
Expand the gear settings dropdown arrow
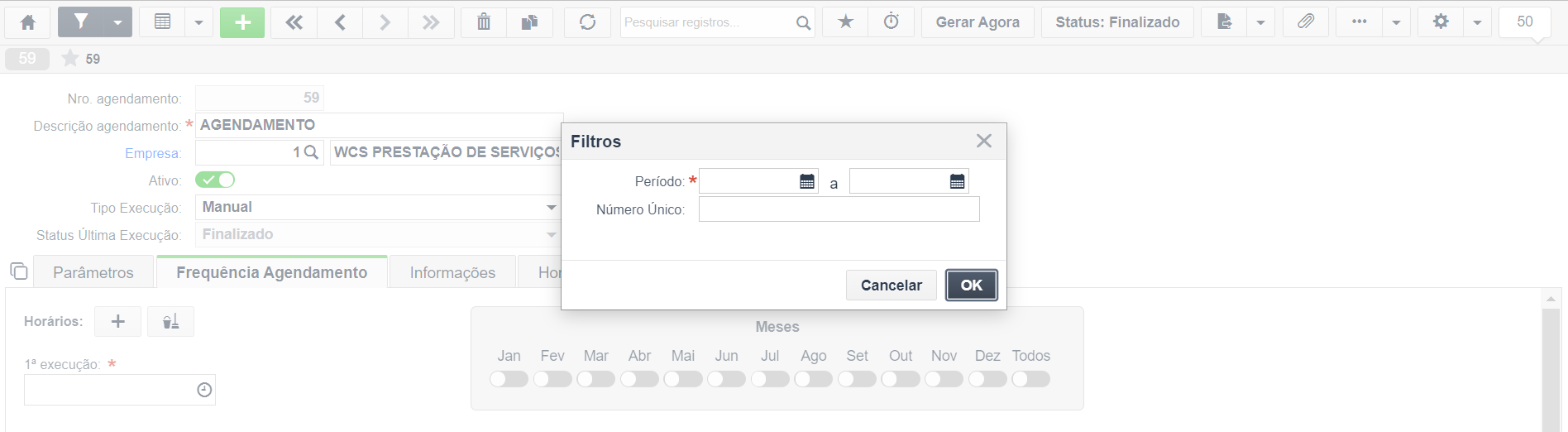pyautogui.click(x=1477, y=22)
